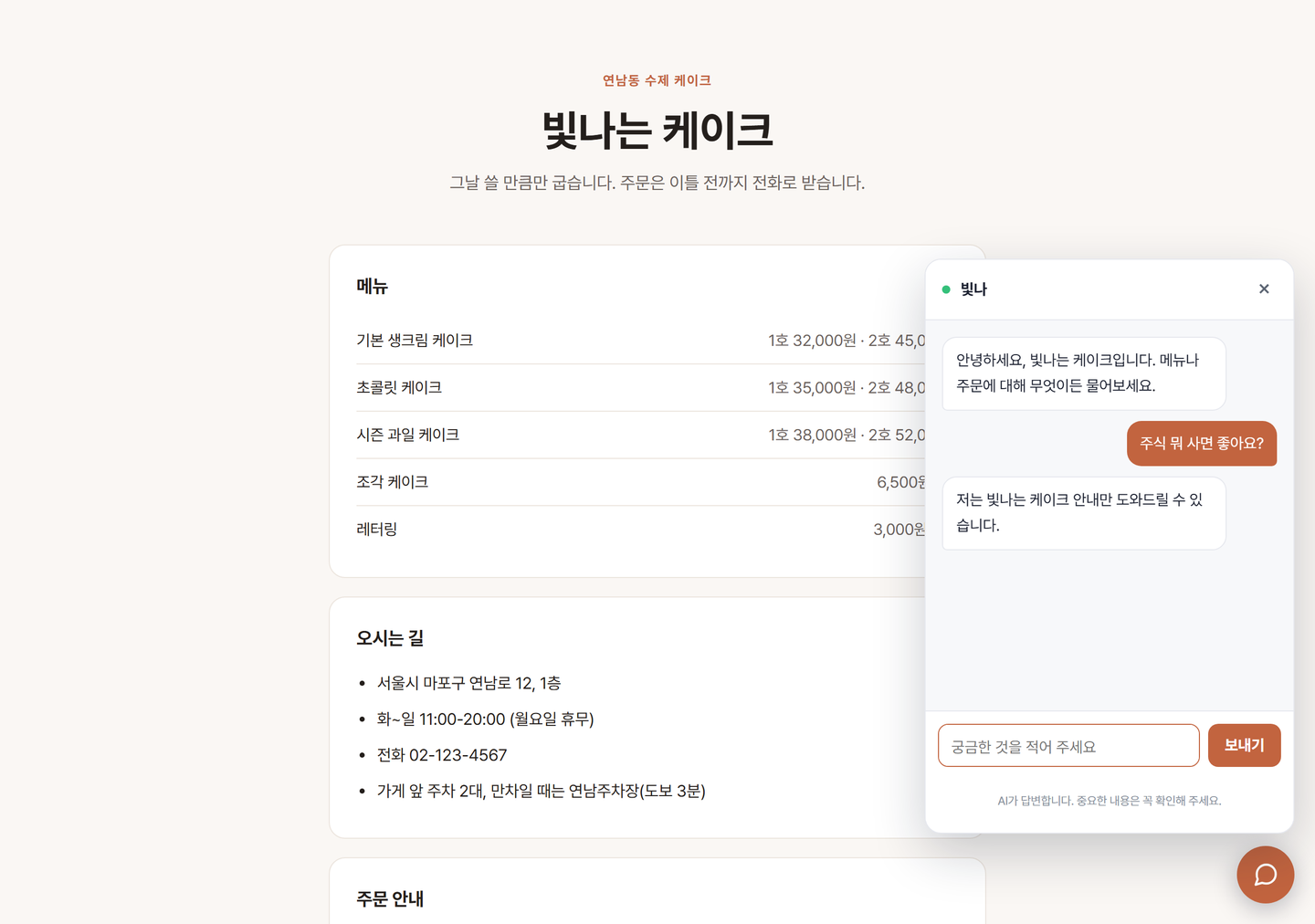This screenshot has height=924, width=1315.
Task: Click the 메뉴 section heading
Action: pyautogui.click(x=372, y=287)
